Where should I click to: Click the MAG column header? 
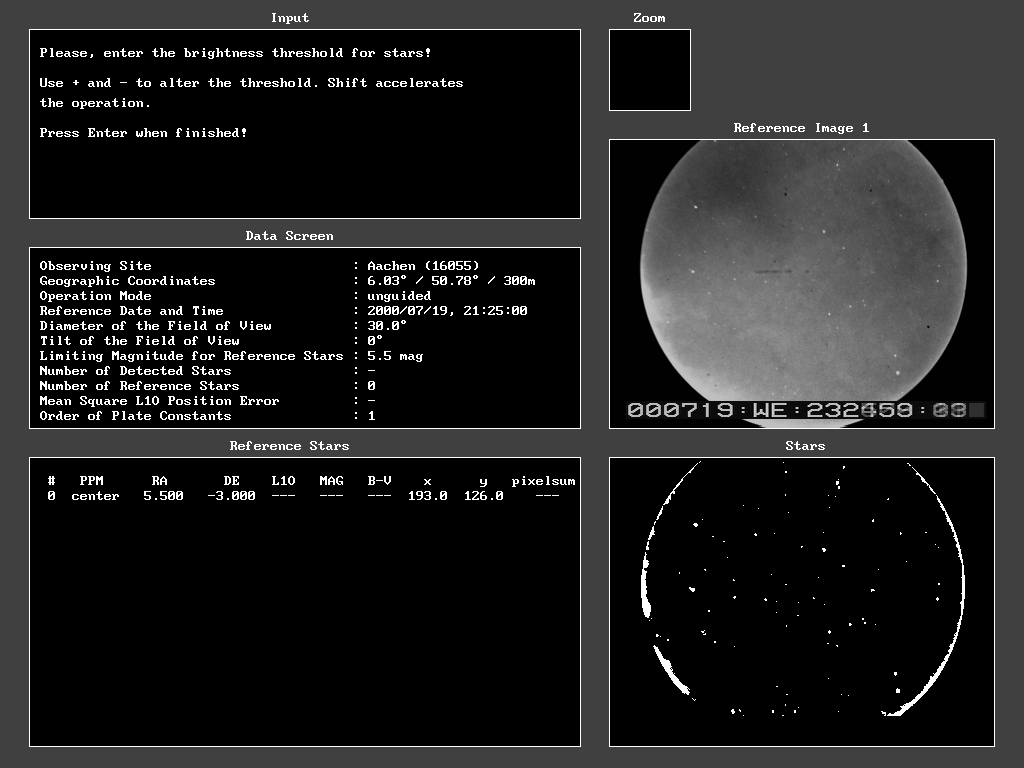331,481
